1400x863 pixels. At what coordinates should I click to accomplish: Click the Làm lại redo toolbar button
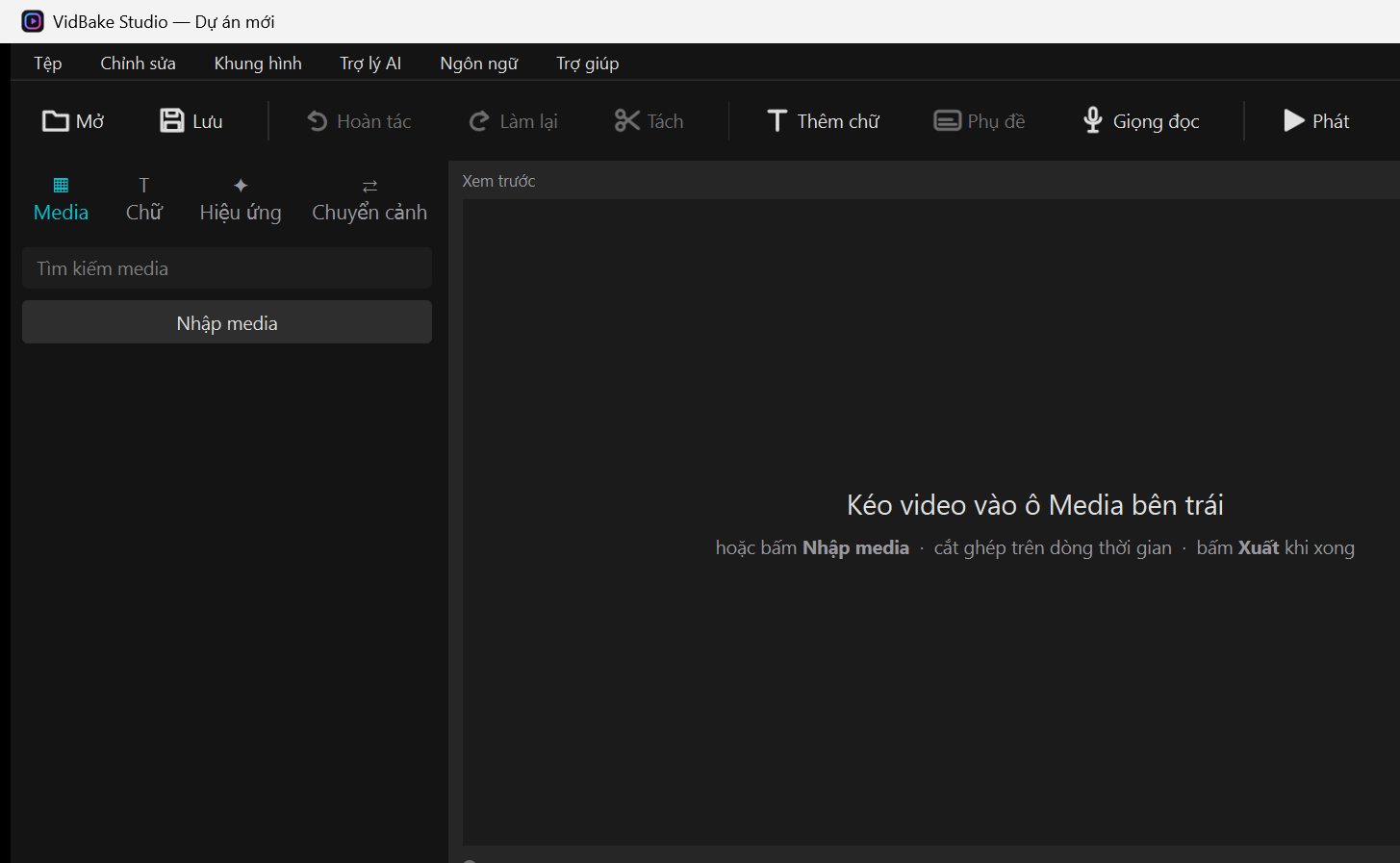click(513, 121)
